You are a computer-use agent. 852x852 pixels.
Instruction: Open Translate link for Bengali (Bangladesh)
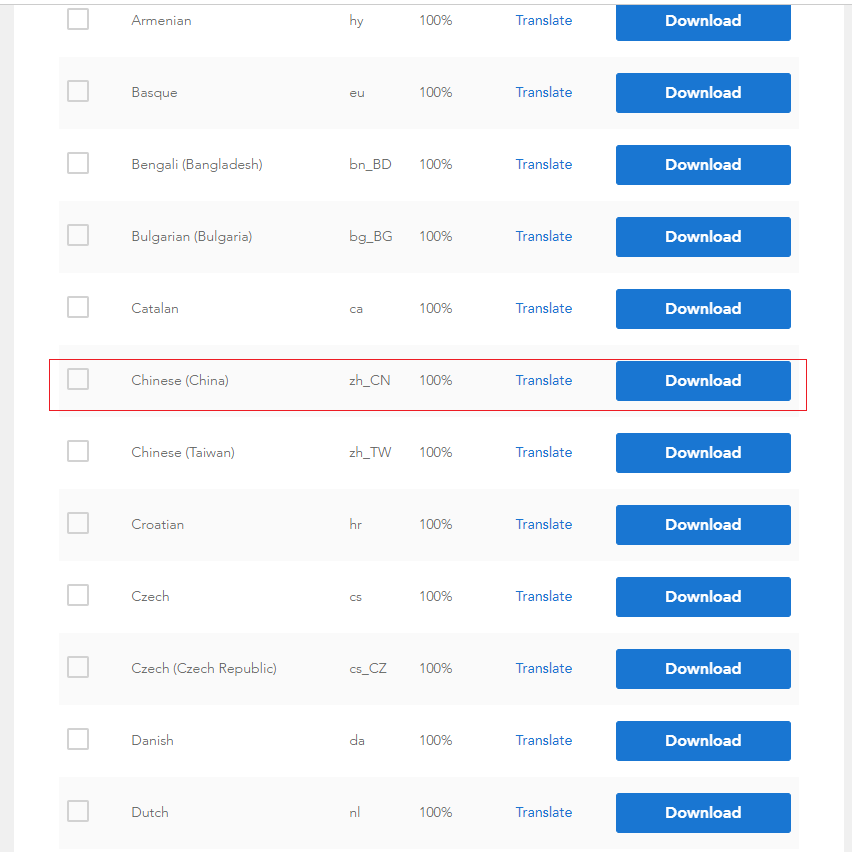click(x=543, y=165)
